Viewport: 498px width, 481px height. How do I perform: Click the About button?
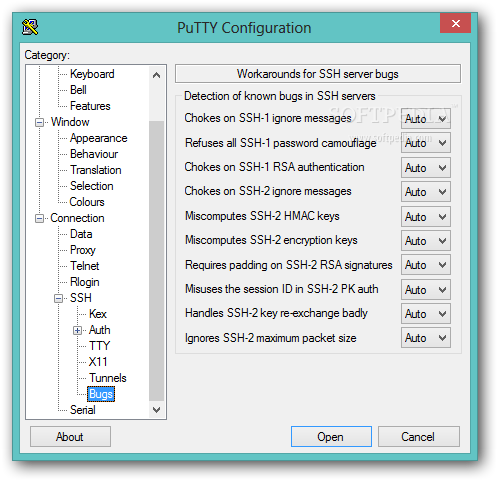[x=70, y=437]
